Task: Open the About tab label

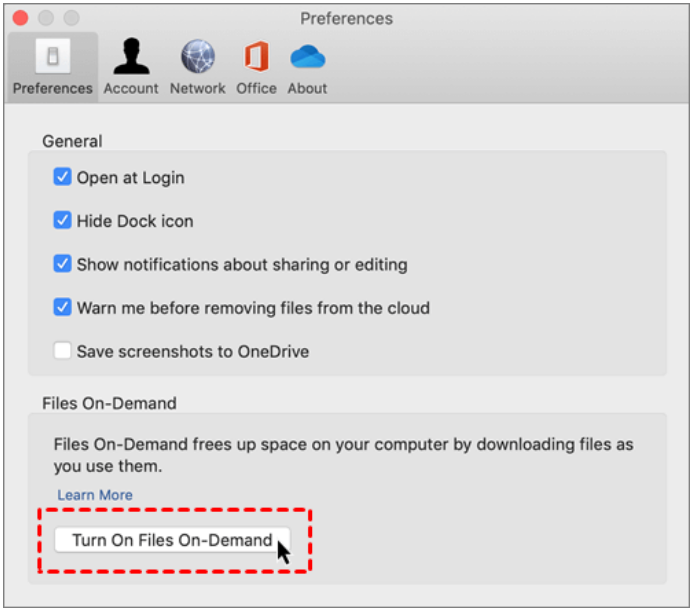Action: point(307,88)
